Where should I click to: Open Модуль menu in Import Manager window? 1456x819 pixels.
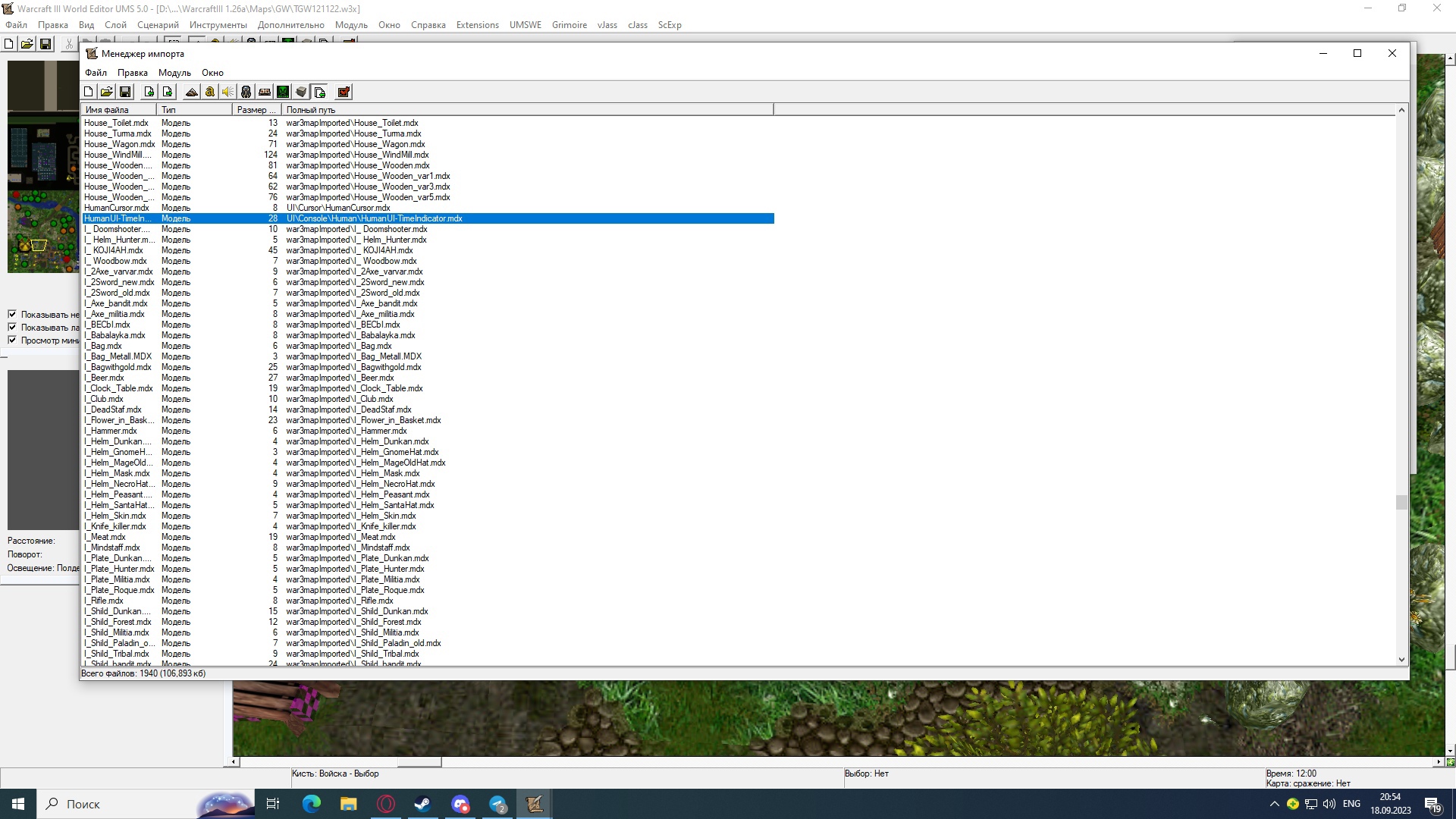pos(174,73)
